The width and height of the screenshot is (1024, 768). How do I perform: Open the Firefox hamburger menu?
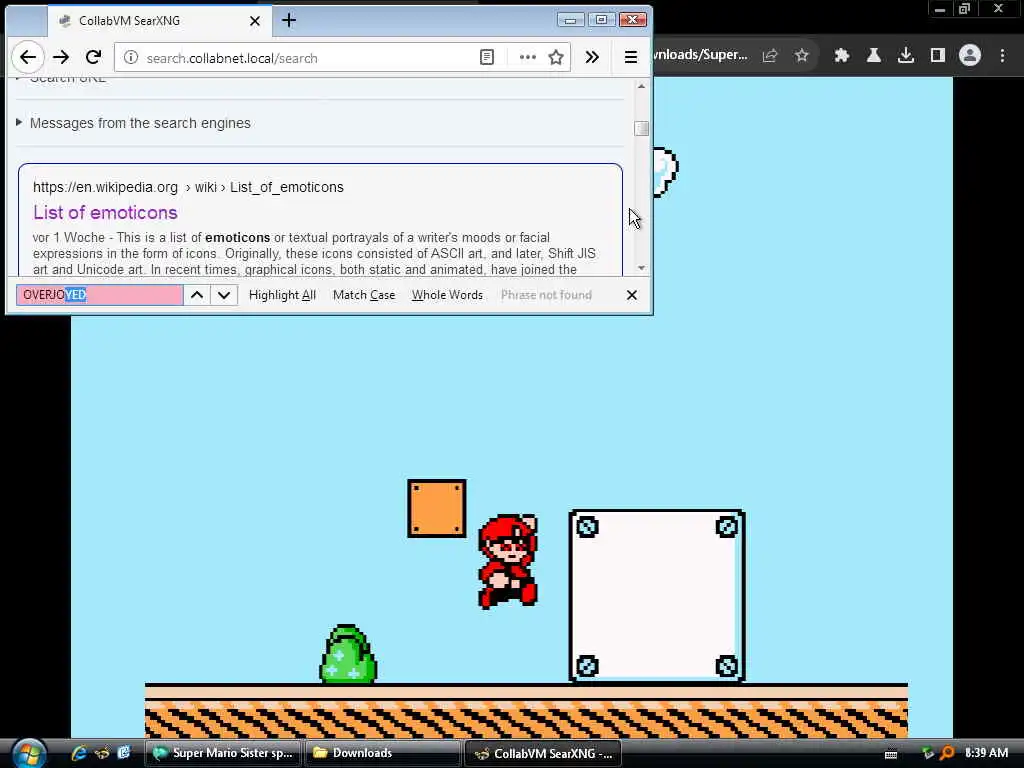(630, 57)
